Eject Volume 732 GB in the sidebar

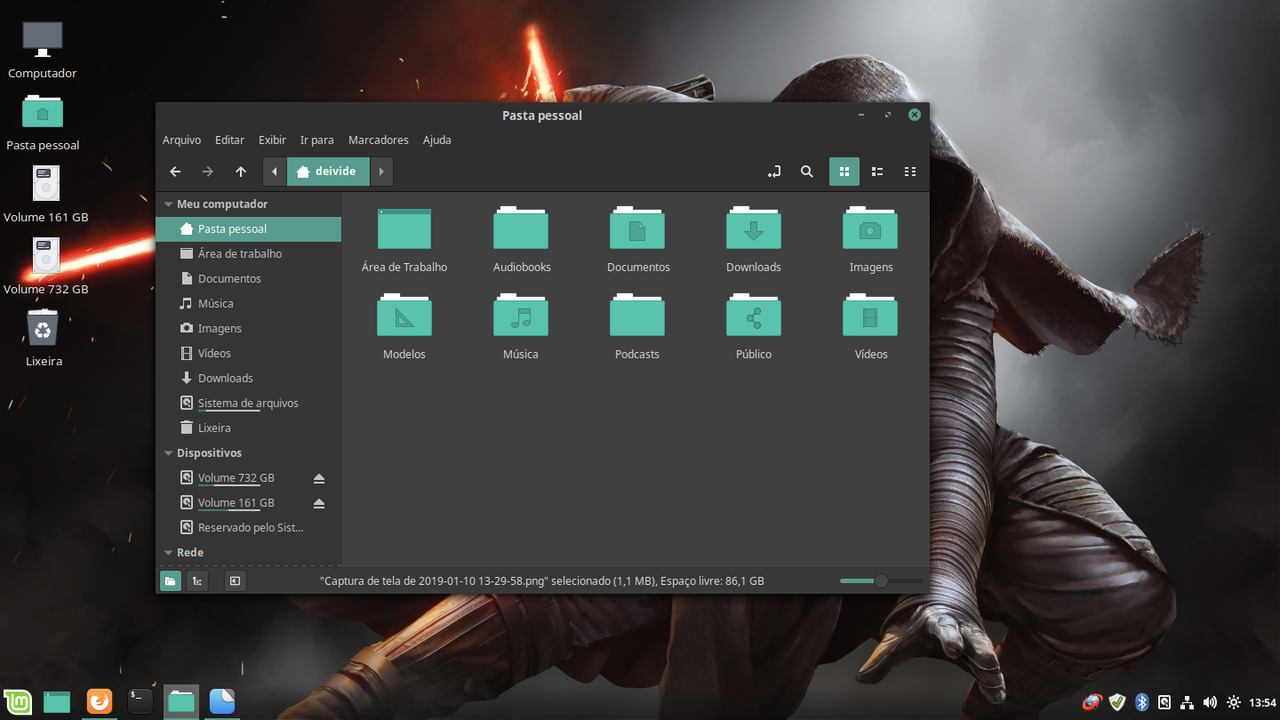click(319, 478)
